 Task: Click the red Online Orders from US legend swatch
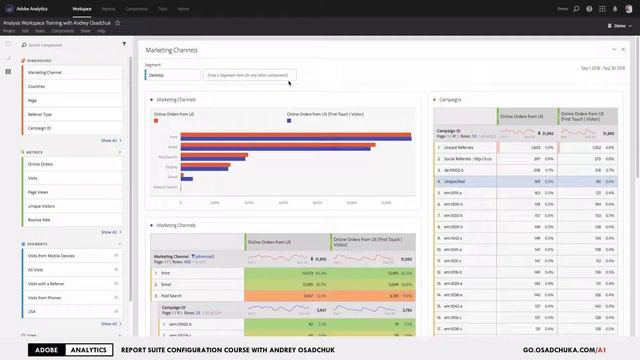click(156, 120)
